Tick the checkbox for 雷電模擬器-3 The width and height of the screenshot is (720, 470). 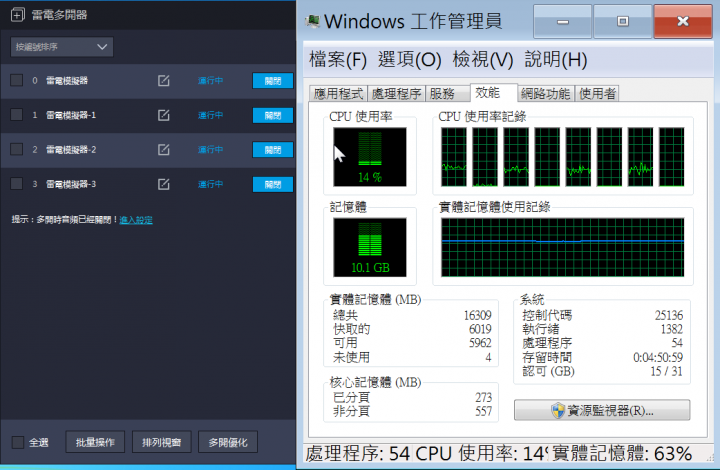17,184
